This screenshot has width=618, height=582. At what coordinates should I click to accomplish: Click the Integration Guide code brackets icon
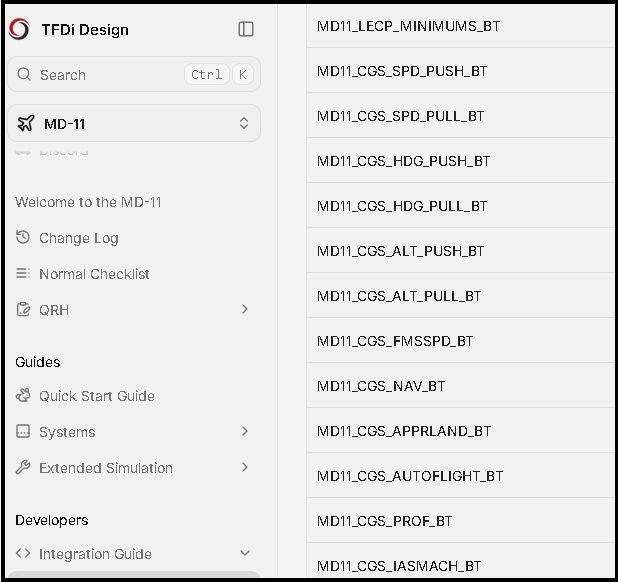(23, 553)
